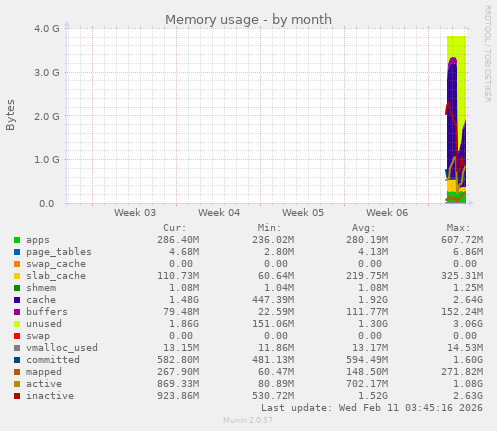Click the Week 04 axis label

click(x=219, y=213)
